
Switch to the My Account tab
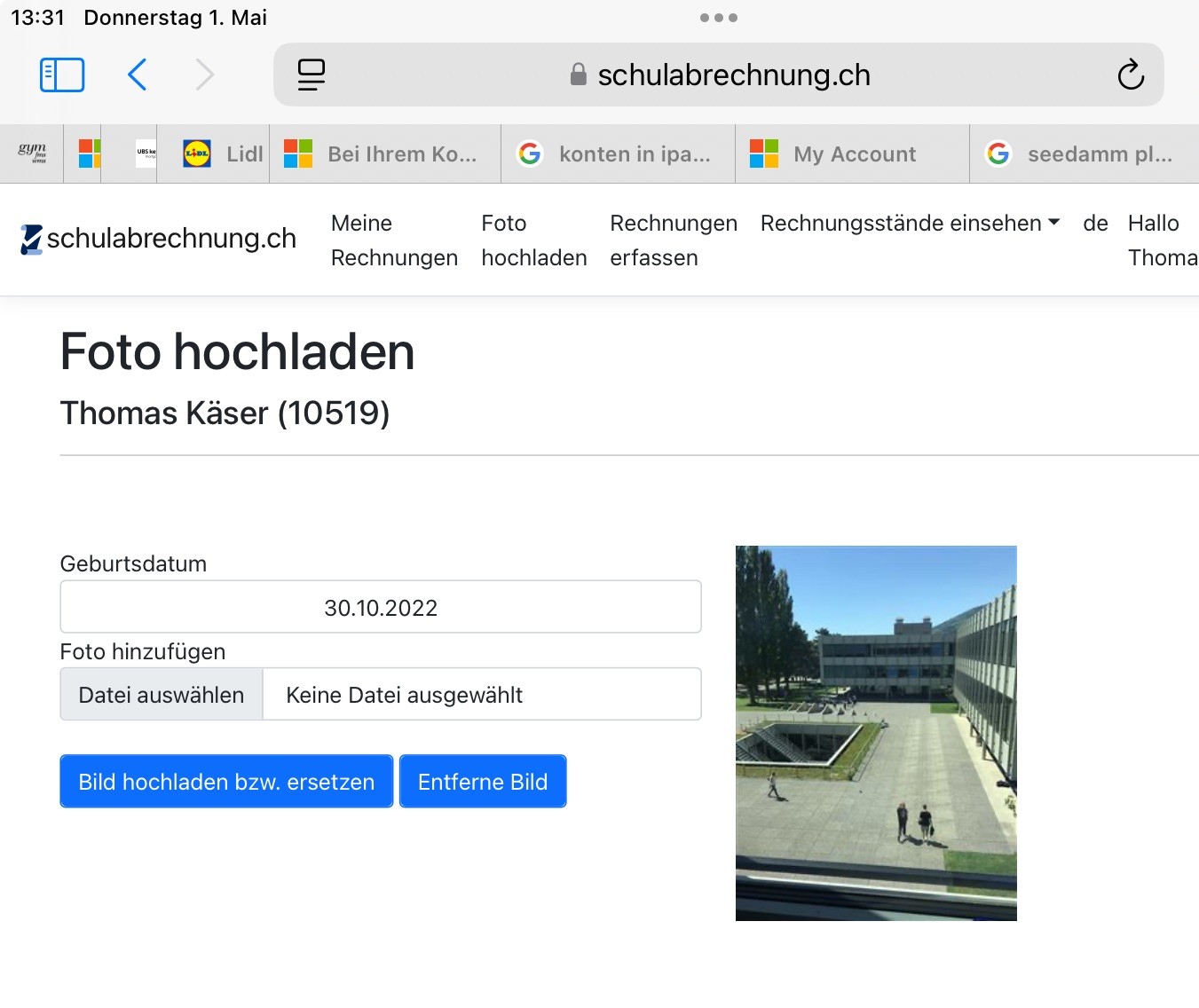point(852,154)
